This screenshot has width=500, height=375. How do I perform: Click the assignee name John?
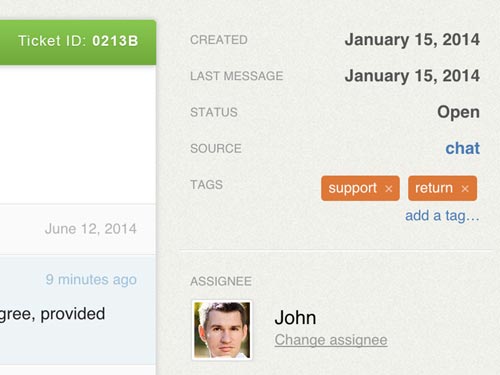coord(295,318)
